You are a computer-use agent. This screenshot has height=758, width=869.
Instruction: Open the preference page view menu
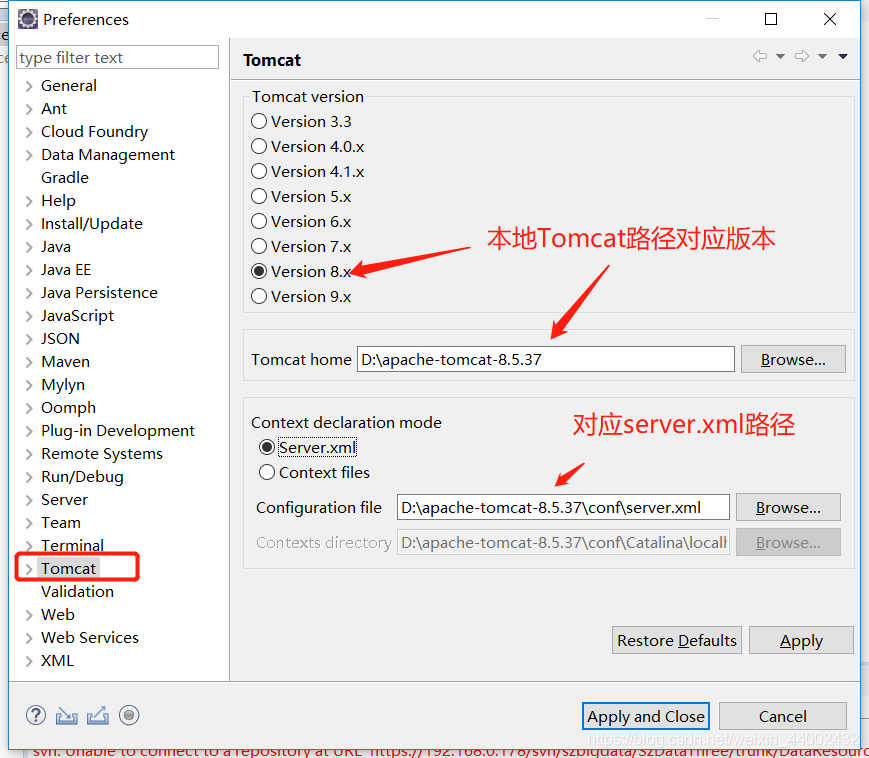point(843,56)
